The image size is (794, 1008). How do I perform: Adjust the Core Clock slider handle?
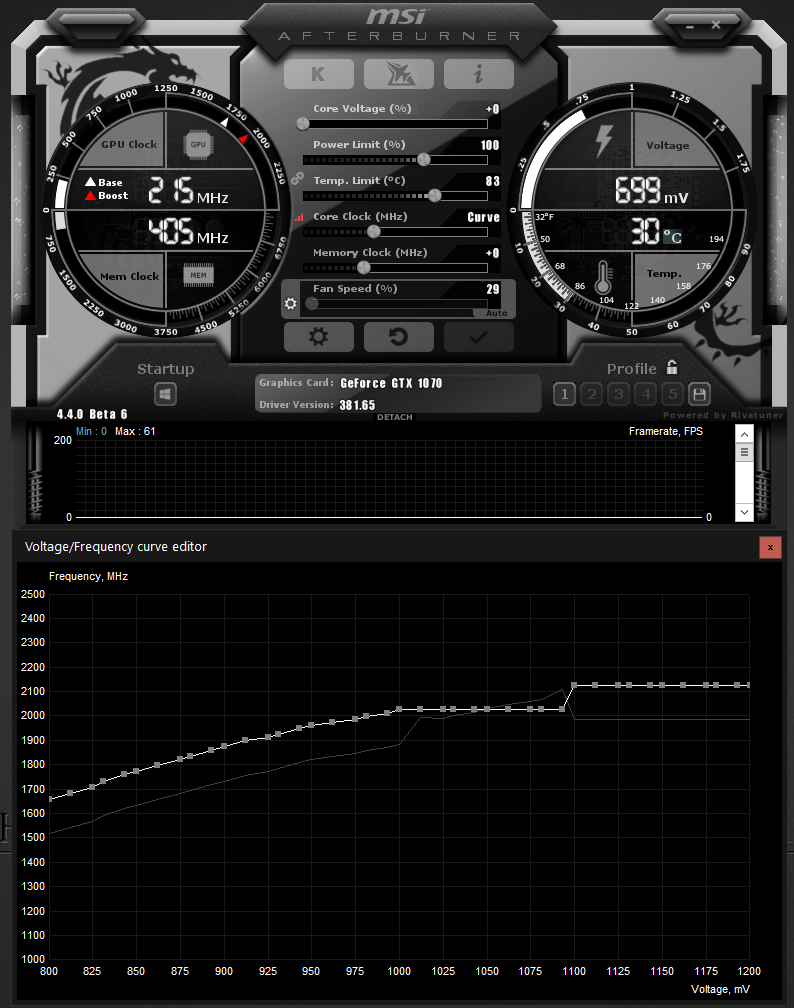point(374,231)
